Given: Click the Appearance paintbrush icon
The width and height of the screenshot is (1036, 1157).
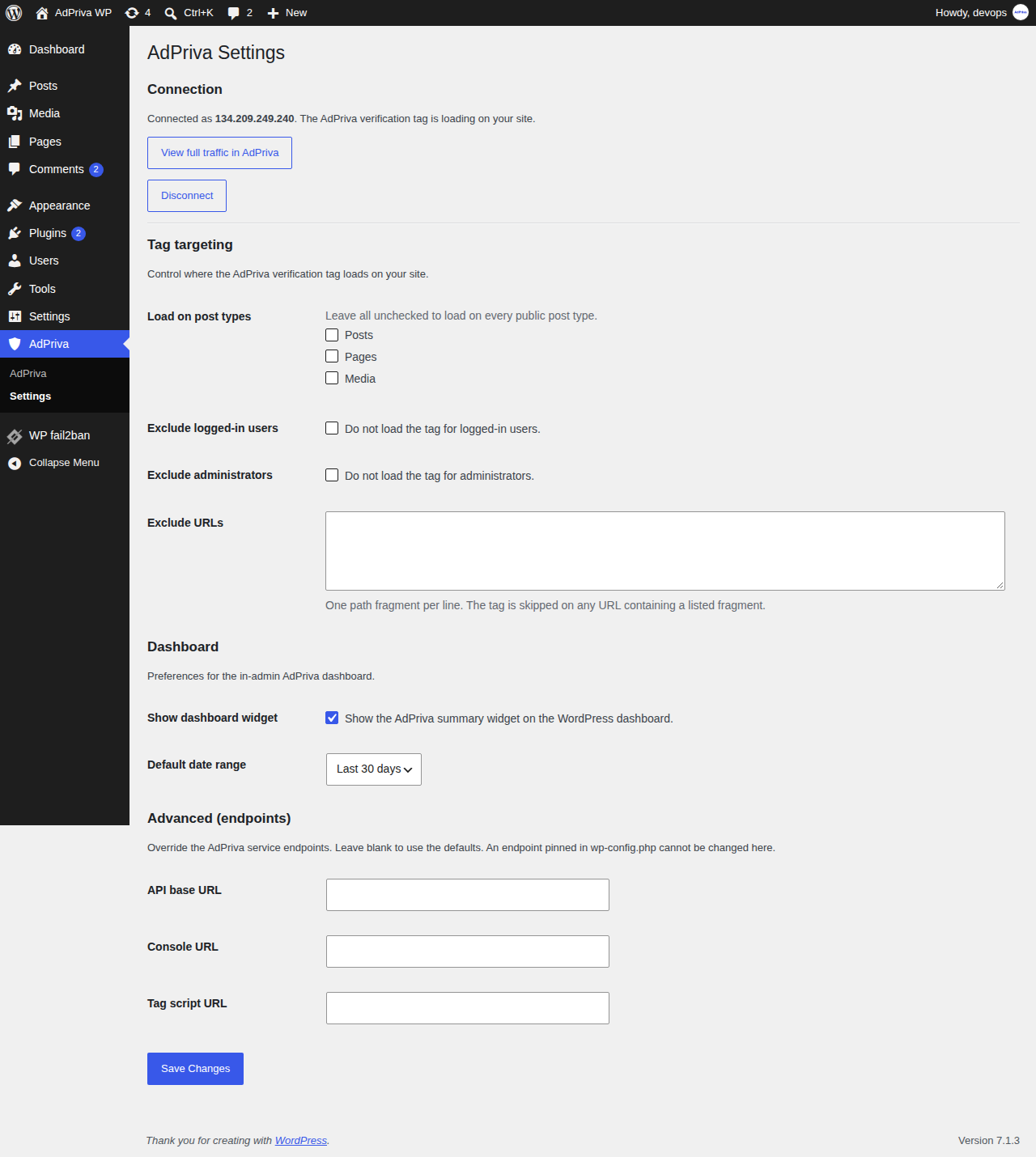Looking at the screenshot, I should pyautogui.click(x=15, y=206).
